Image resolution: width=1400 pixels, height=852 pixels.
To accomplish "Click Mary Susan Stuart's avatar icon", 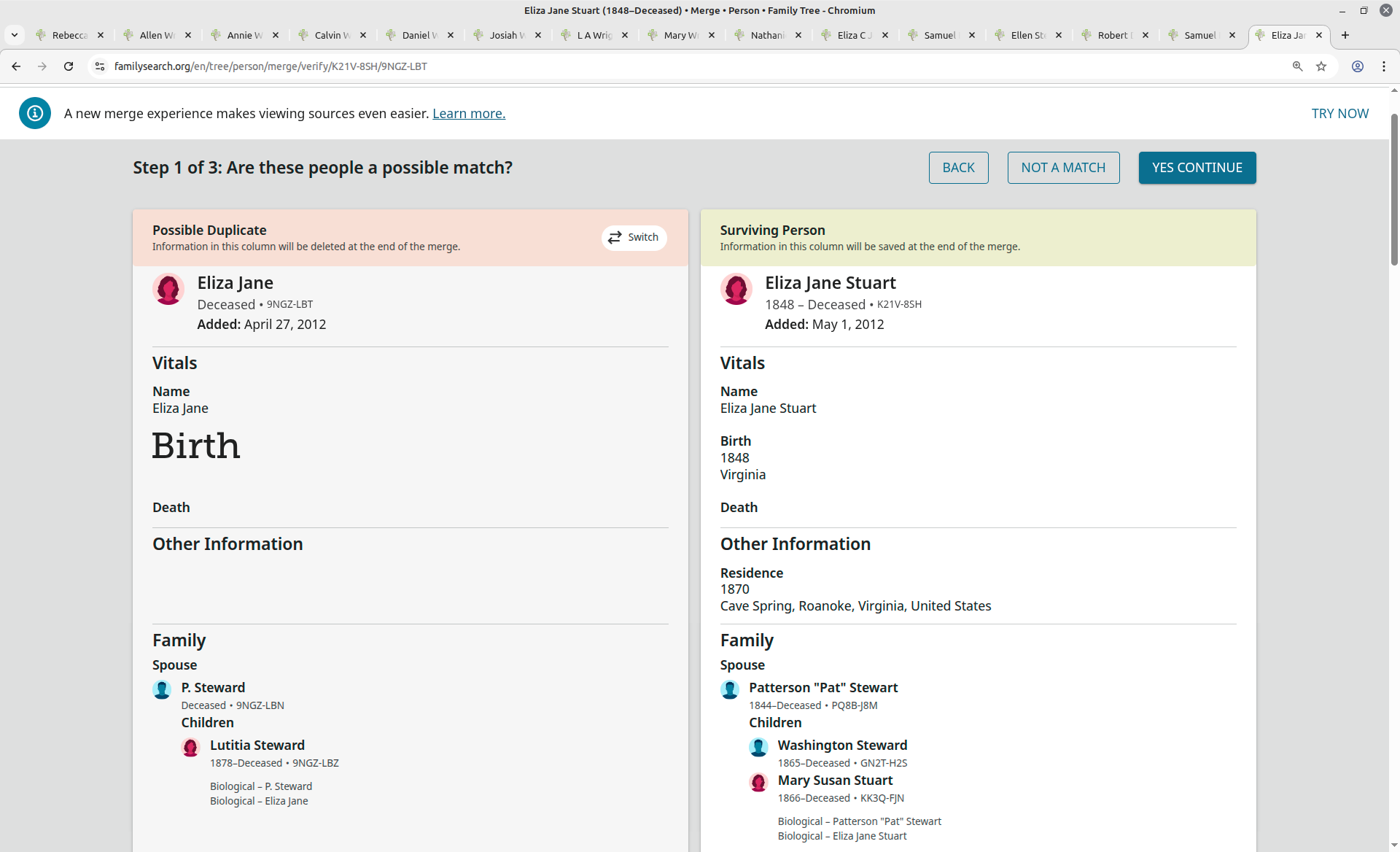I will (758, 782).
